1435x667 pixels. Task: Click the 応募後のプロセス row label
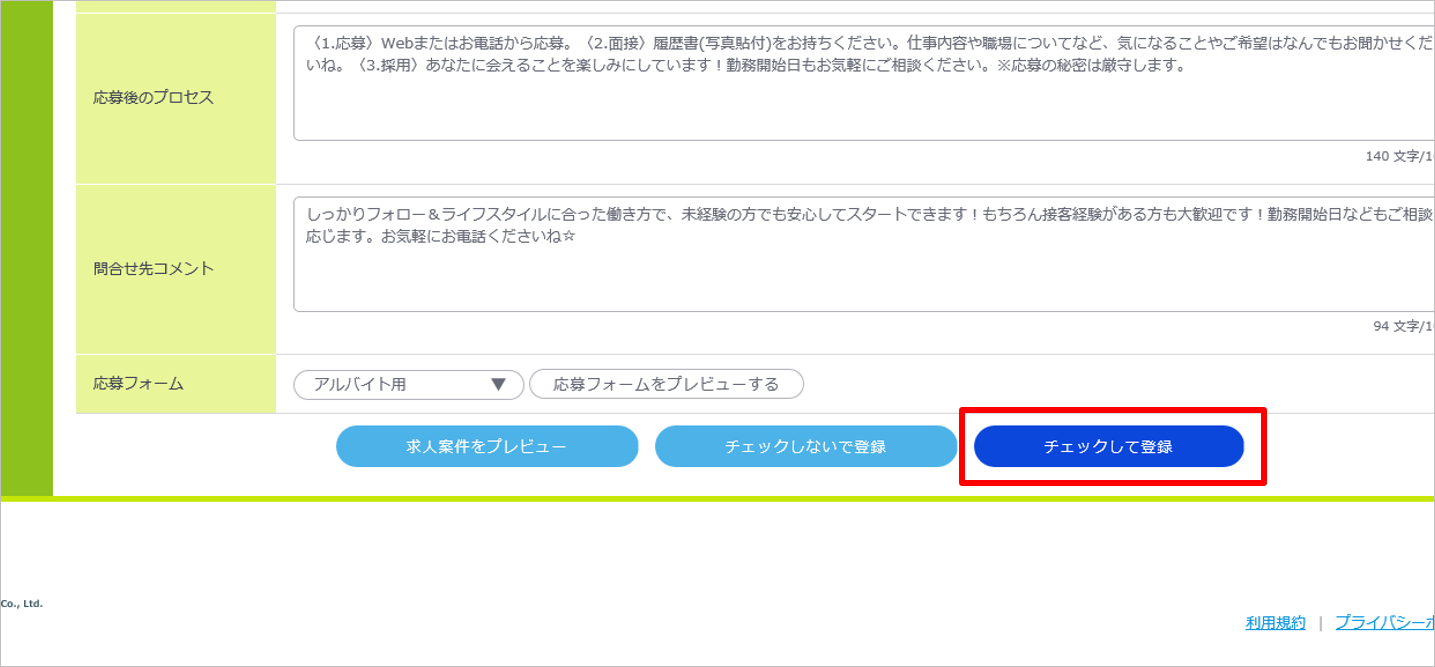[x=153, y=98]
